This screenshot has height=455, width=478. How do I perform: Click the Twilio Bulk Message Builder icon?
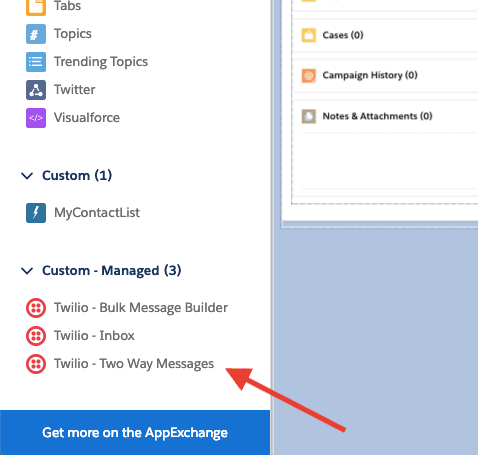tap(36, 308)
